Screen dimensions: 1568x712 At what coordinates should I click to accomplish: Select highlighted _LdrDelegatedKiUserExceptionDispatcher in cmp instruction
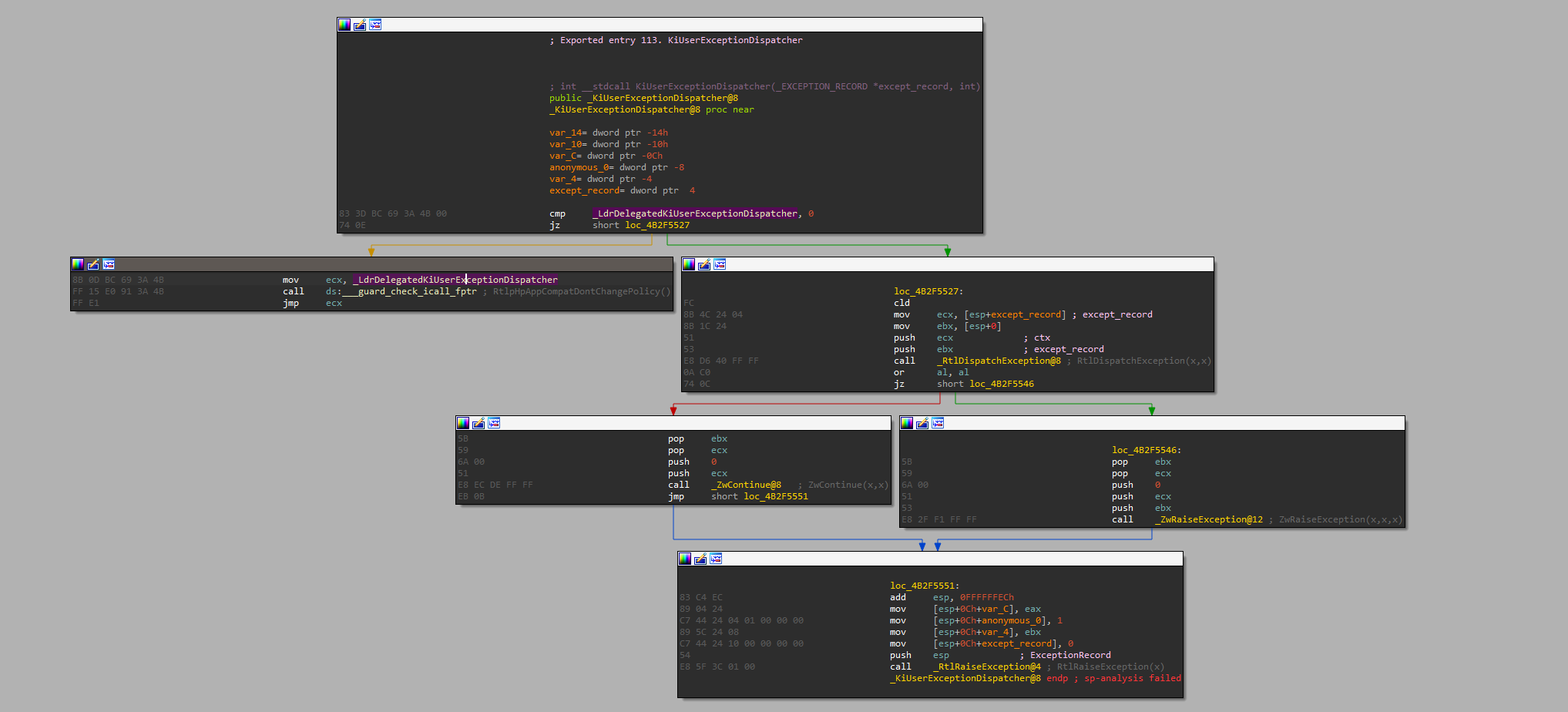pyautogui.click(x=695, y=213)
